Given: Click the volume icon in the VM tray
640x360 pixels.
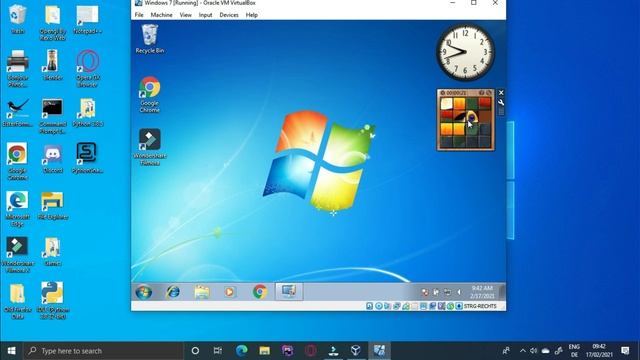Looking at the screenshot, I should coord(459,292).
